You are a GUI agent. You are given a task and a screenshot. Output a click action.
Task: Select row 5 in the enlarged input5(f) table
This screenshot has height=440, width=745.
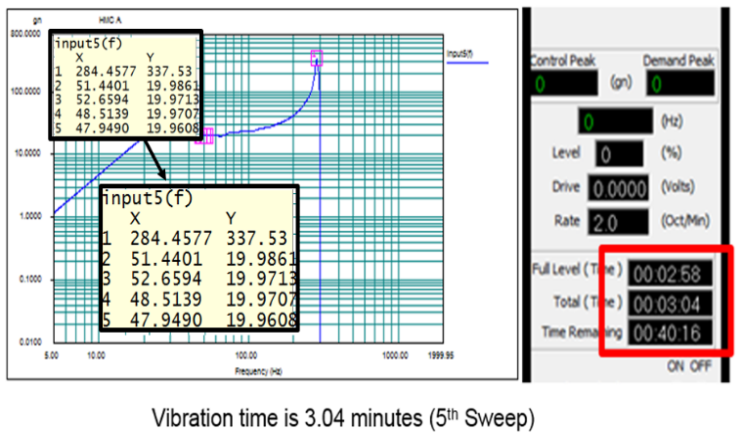(200, 322)
